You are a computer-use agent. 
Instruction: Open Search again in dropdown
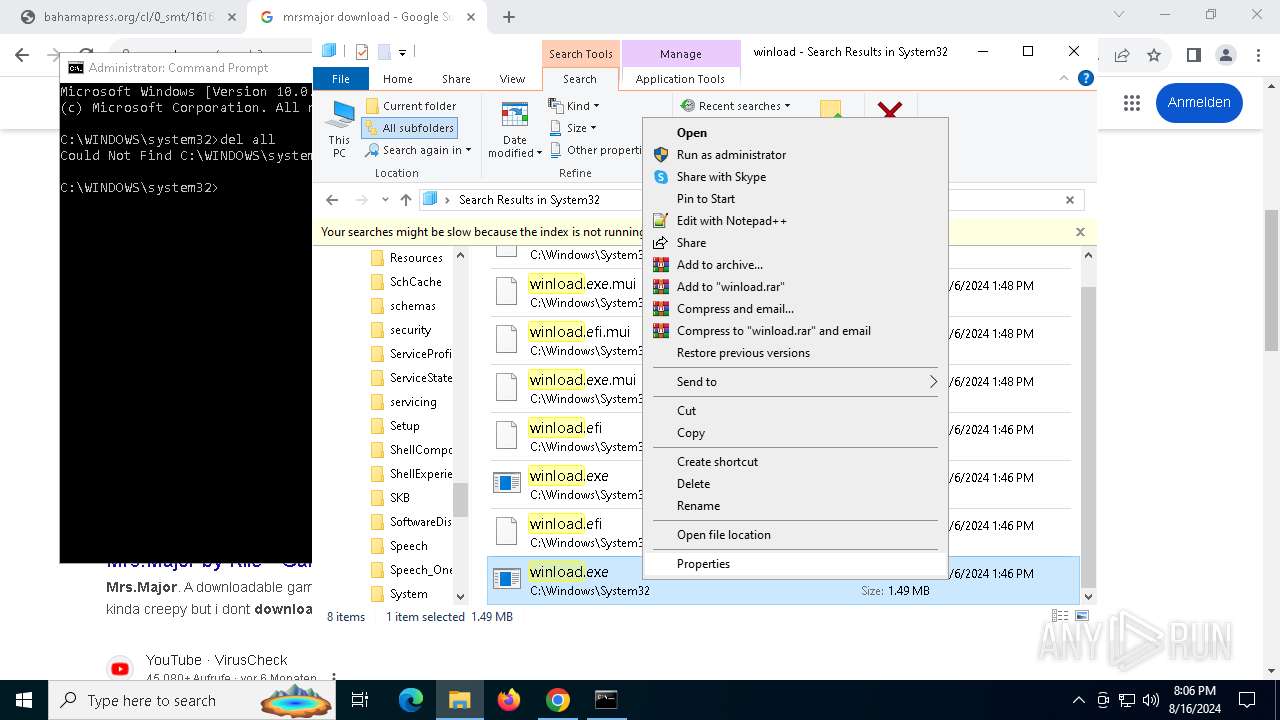tap(418, 150)
